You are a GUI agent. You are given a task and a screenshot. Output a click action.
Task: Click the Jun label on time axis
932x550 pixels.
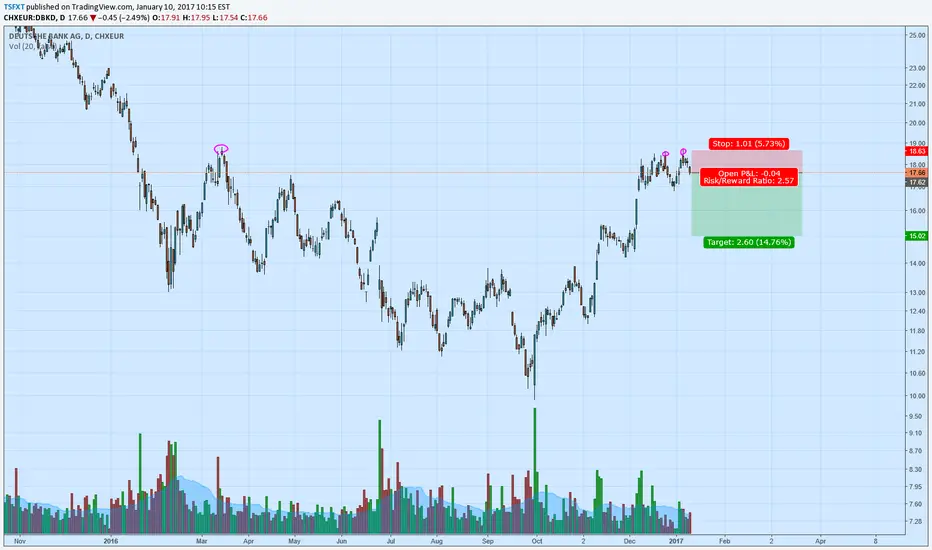pos(341,541)
